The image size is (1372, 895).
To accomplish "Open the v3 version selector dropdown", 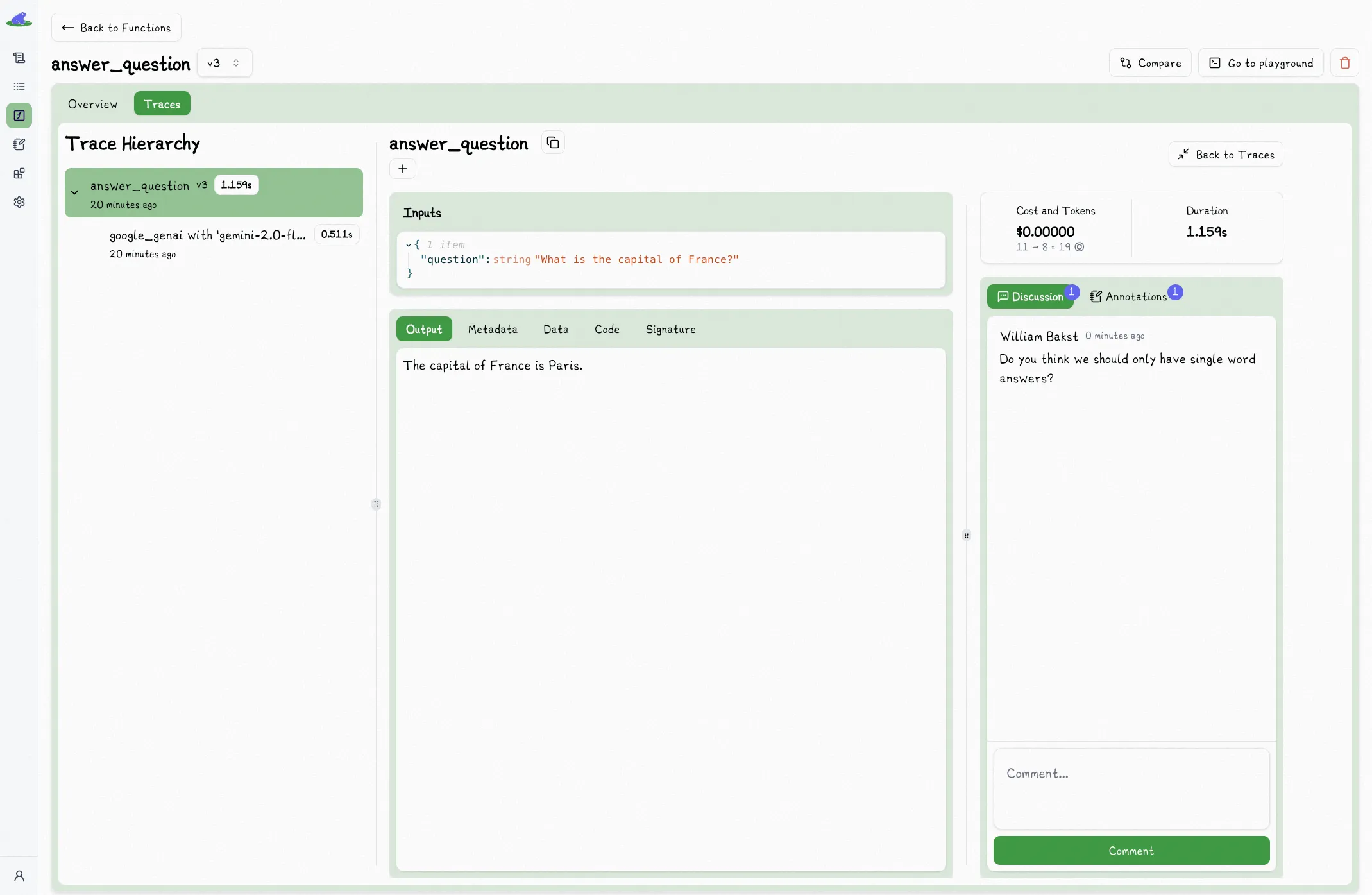I will pyautogui.click(x=224, y=63).
